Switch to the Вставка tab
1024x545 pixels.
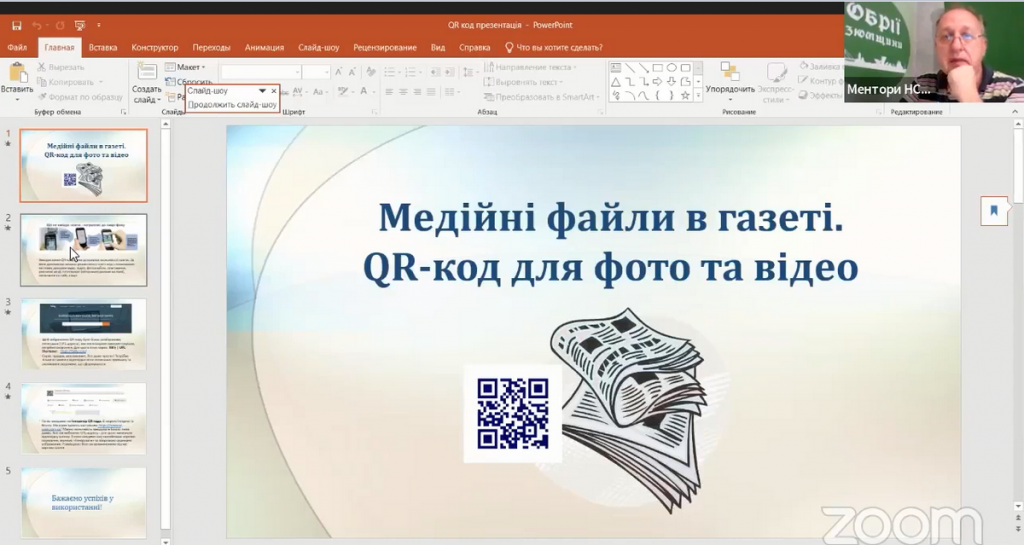pyautogui.click(x=103, y=48)
